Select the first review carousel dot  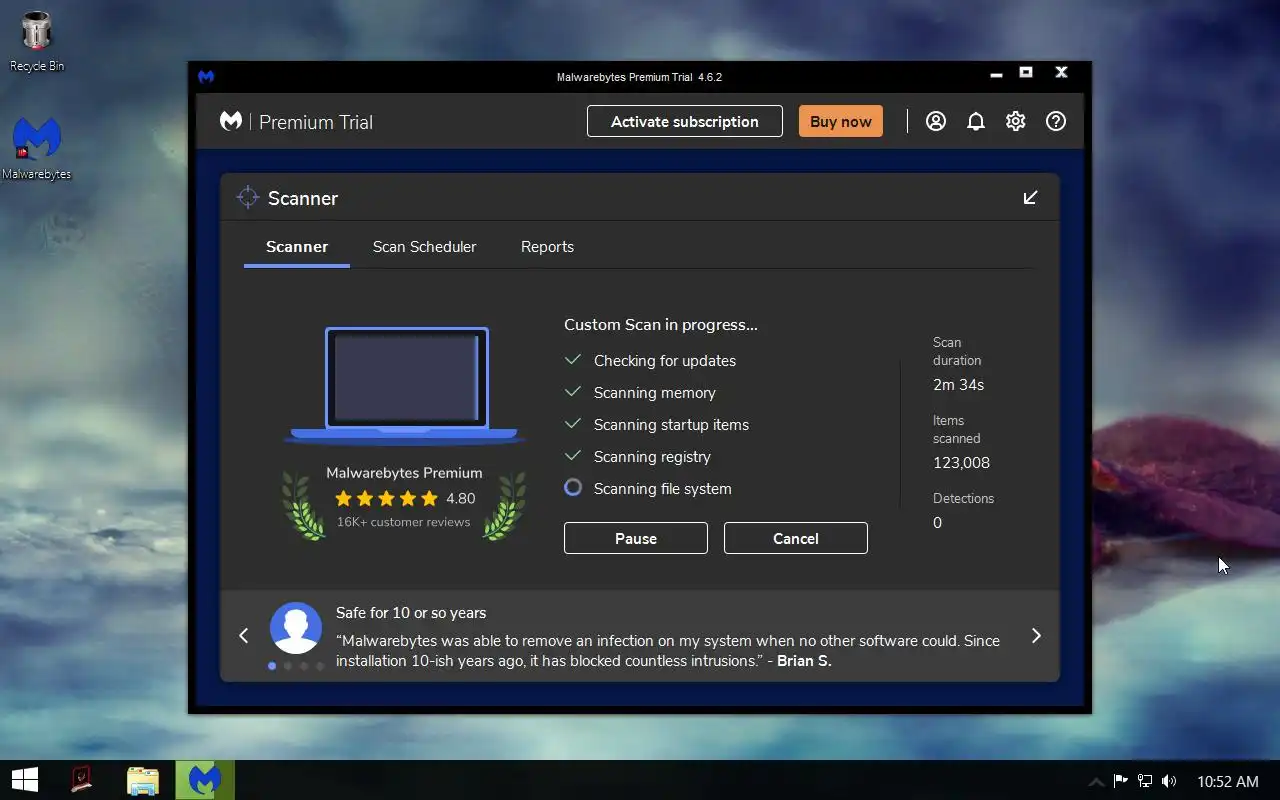[x=272, y=666]
